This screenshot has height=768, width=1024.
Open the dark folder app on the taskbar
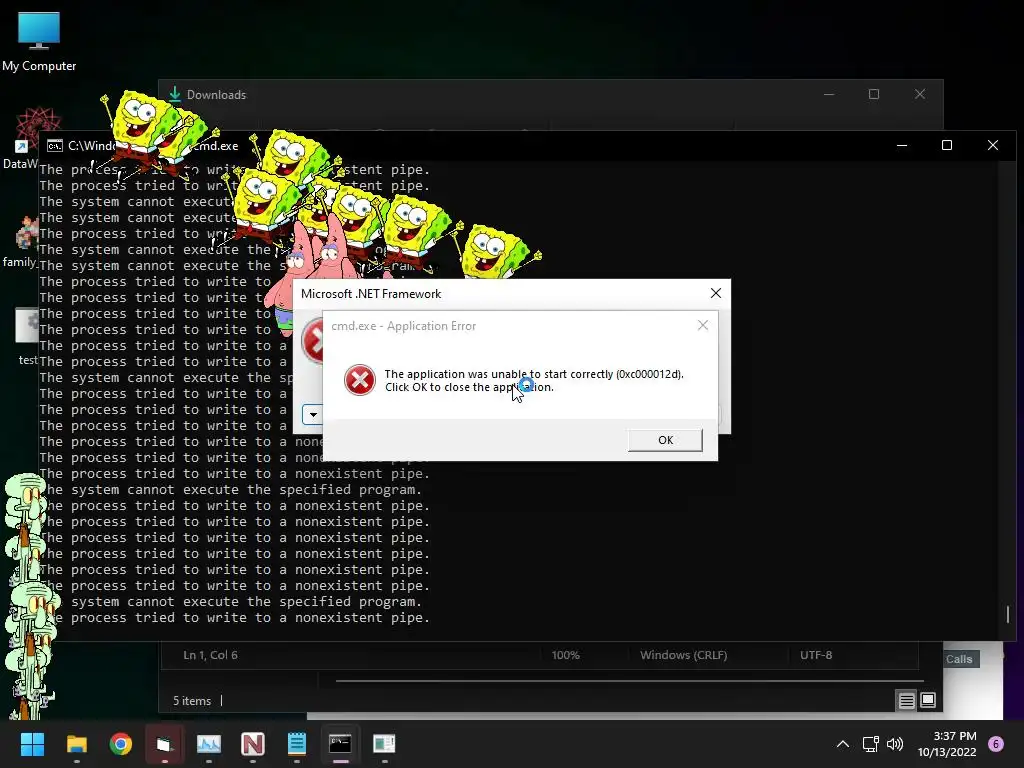[164, 744]
